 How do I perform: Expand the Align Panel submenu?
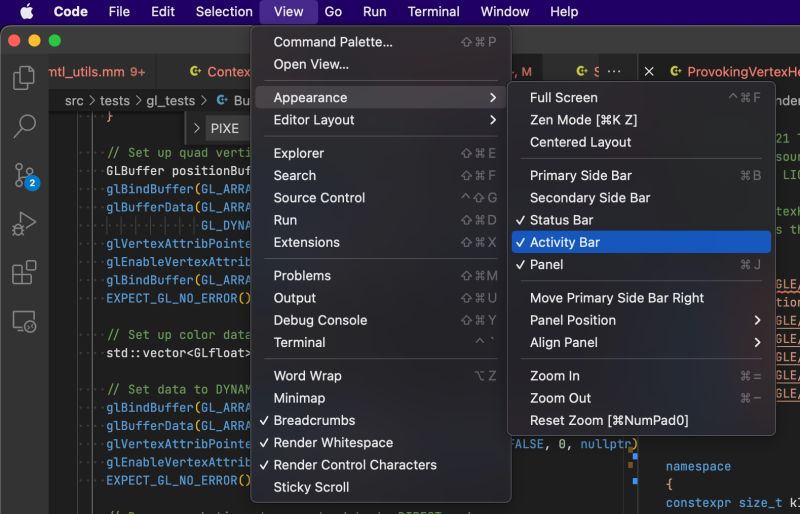coord(641,342)
